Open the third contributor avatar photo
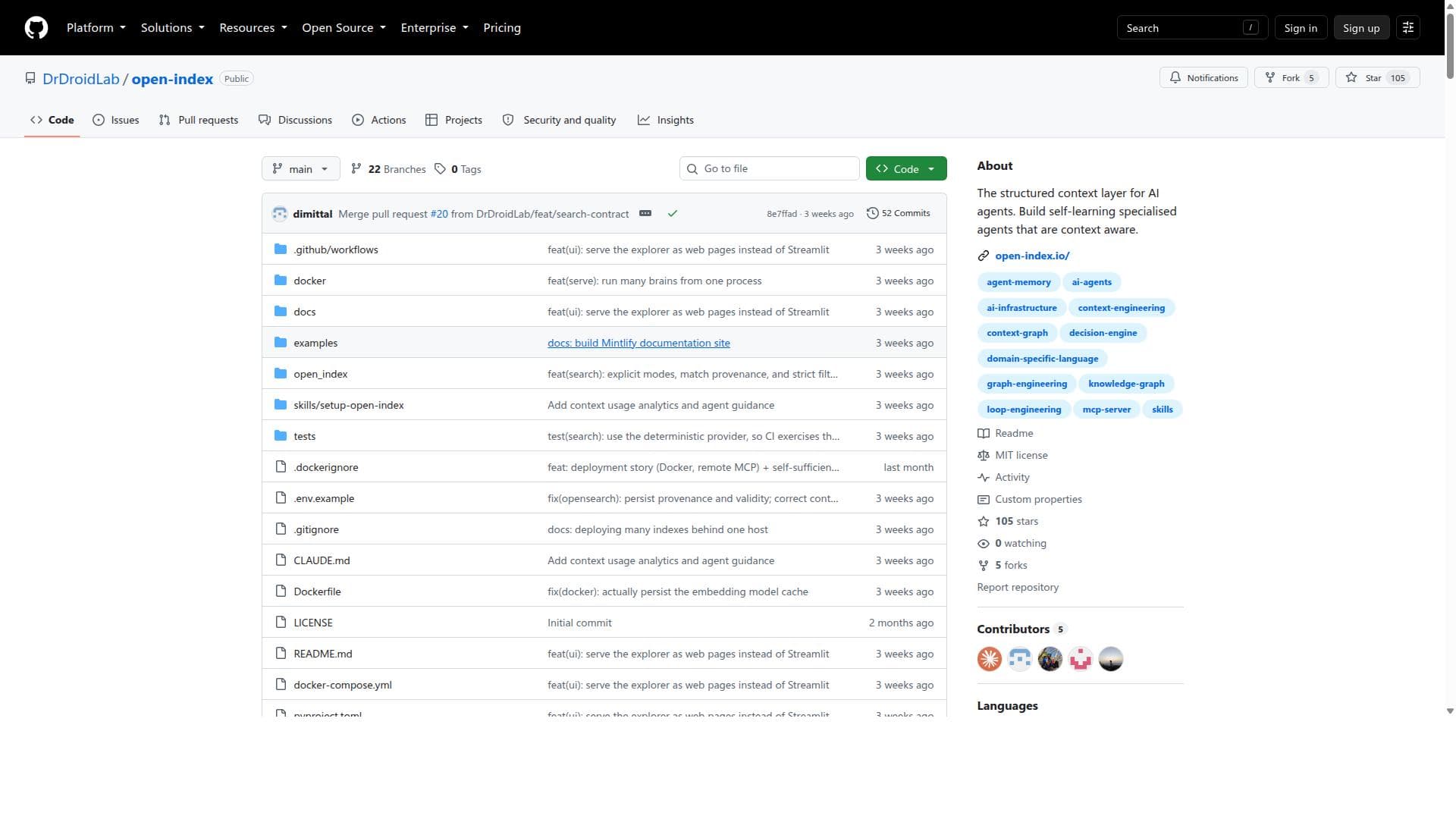 pyautogui.click(x=1050, y=659)
